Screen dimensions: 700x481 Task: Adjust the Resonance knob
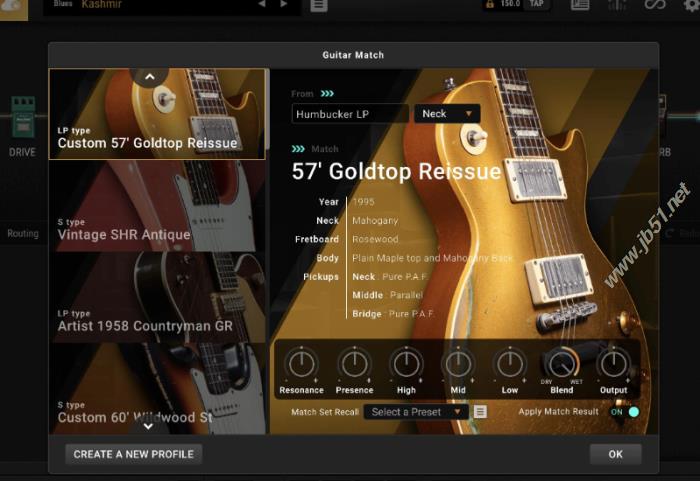[x=302, y=364]
